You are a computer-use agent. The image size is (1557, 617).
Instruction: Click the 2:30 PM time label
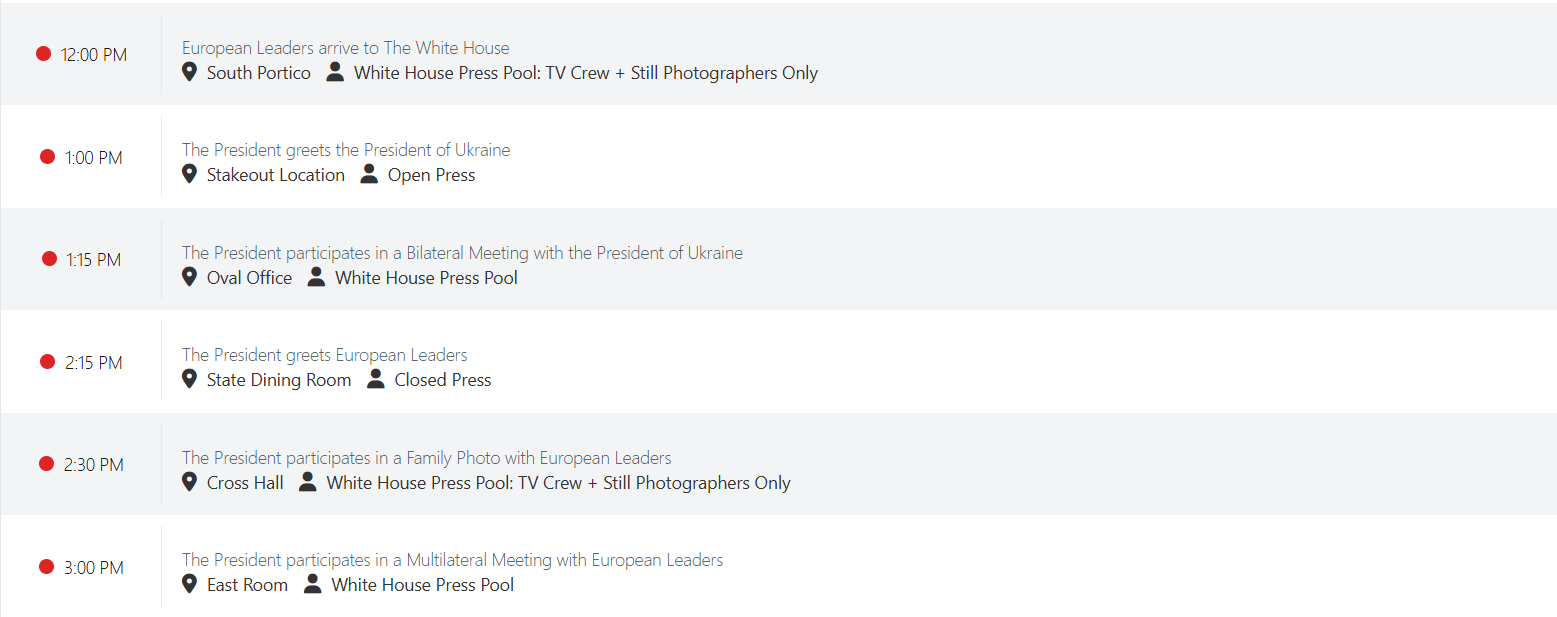point(93,465)
